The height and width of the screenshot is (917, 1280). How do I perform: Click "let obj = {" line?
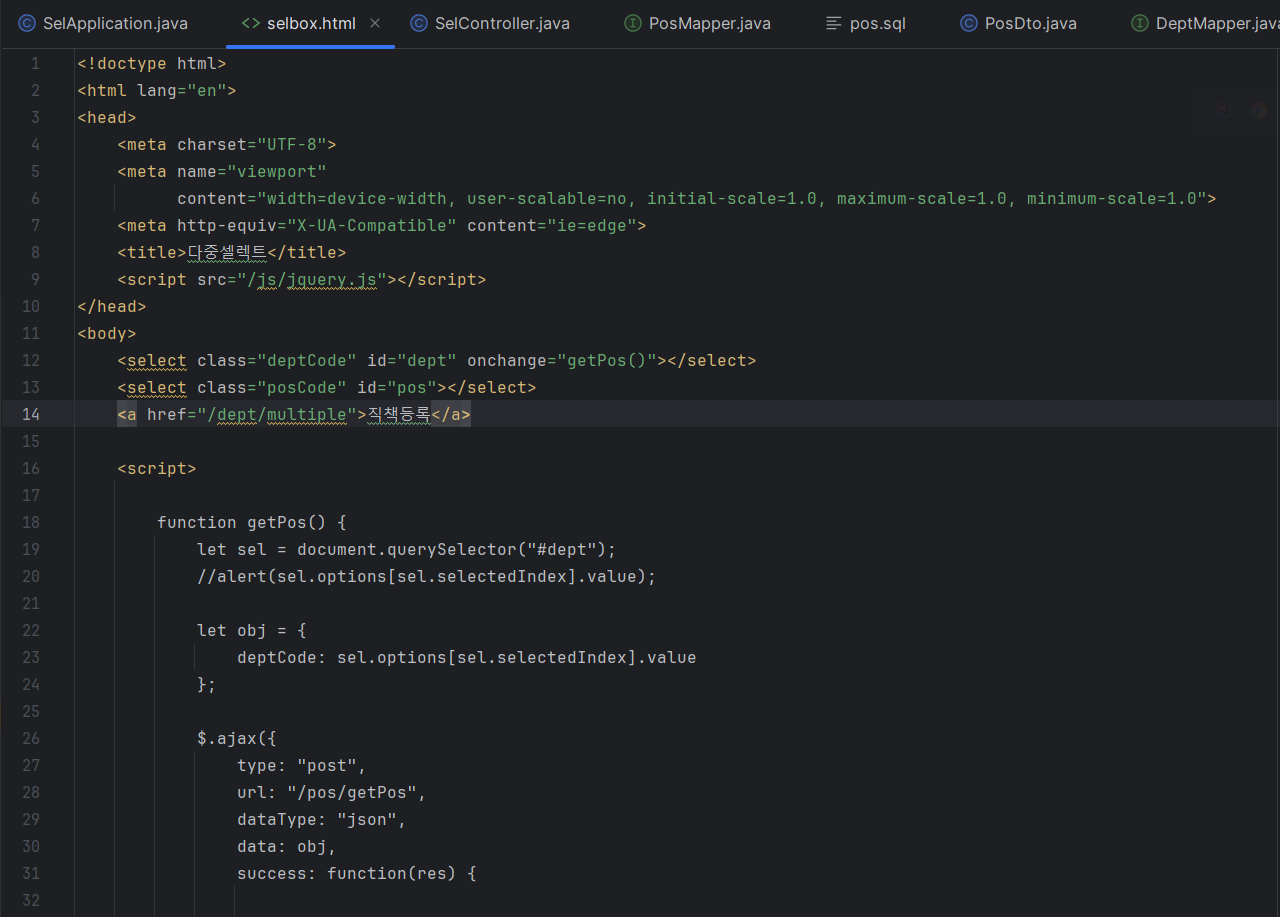pyautogui.click(x=252, y=630)
